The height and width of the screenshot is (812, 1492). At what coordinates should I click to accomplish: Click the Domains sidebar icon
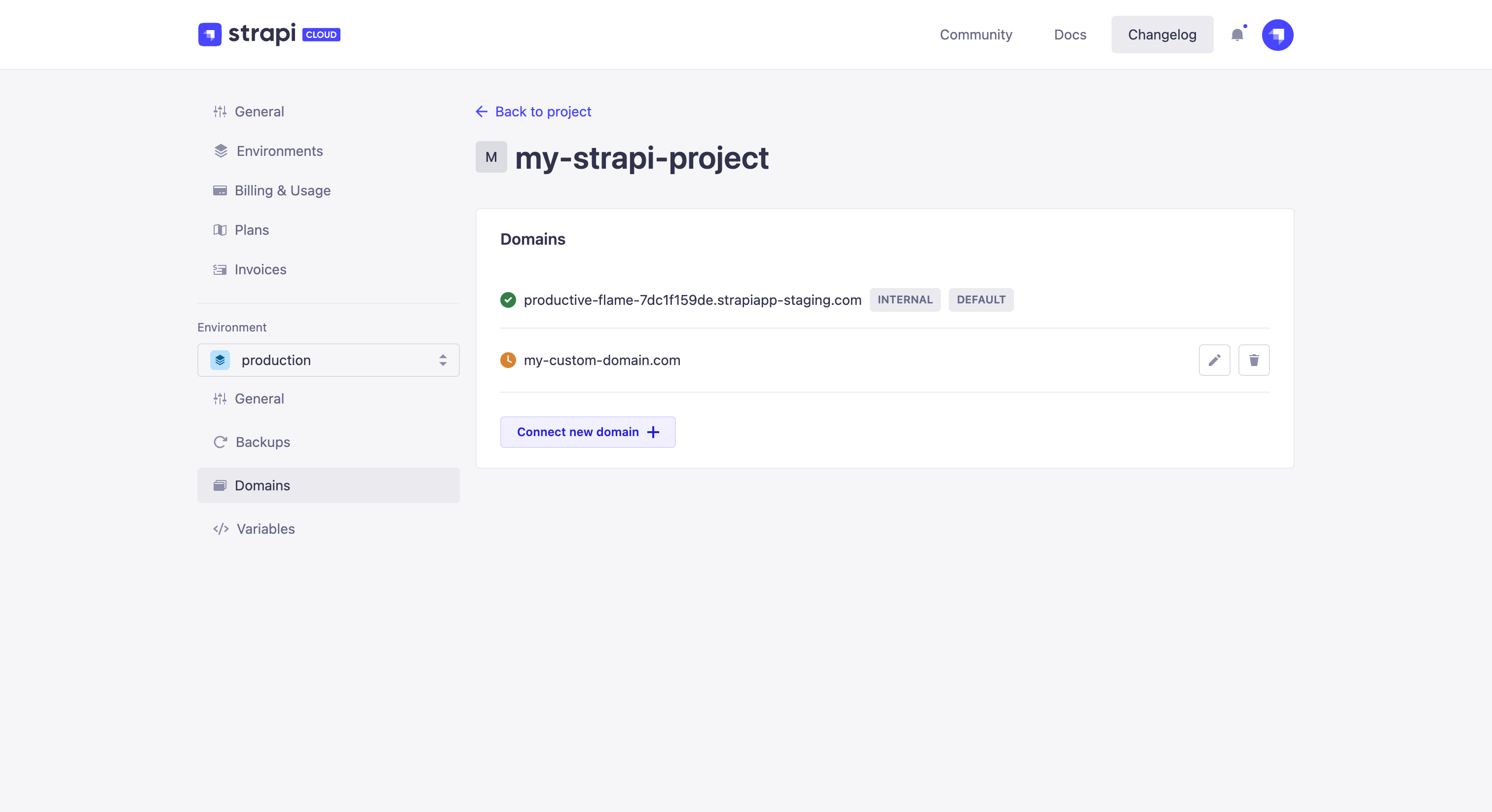tap(219, 486)
